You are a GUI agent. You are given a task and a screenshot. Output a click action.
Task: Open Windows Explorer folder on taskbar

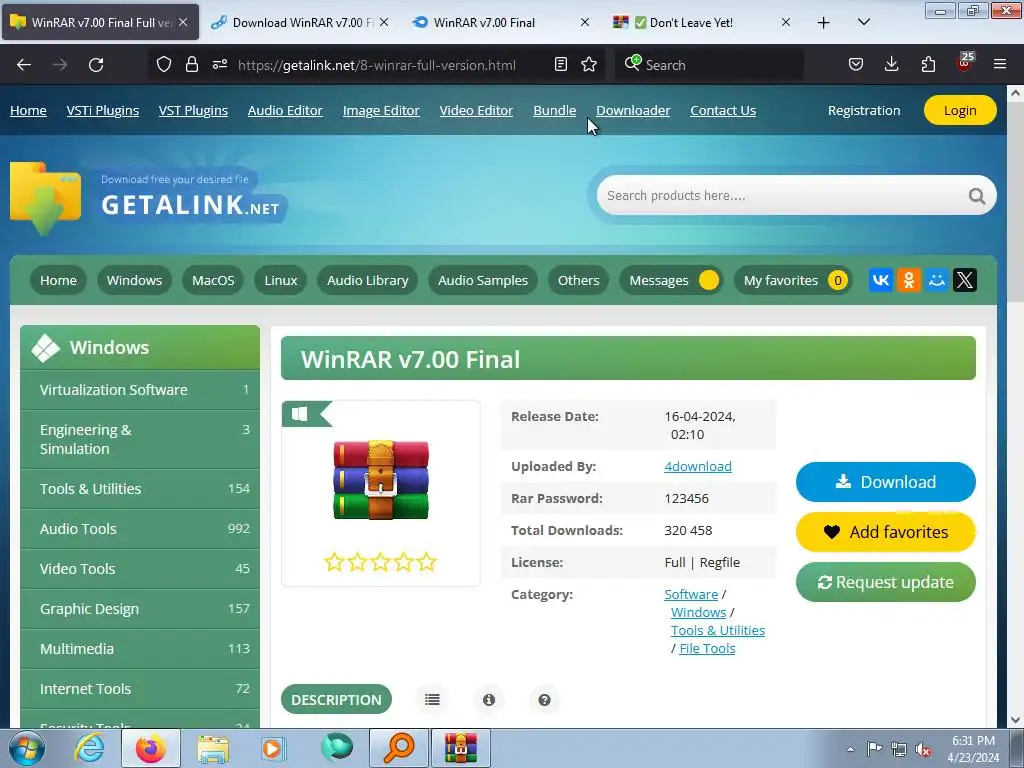[x=213, y=748]
